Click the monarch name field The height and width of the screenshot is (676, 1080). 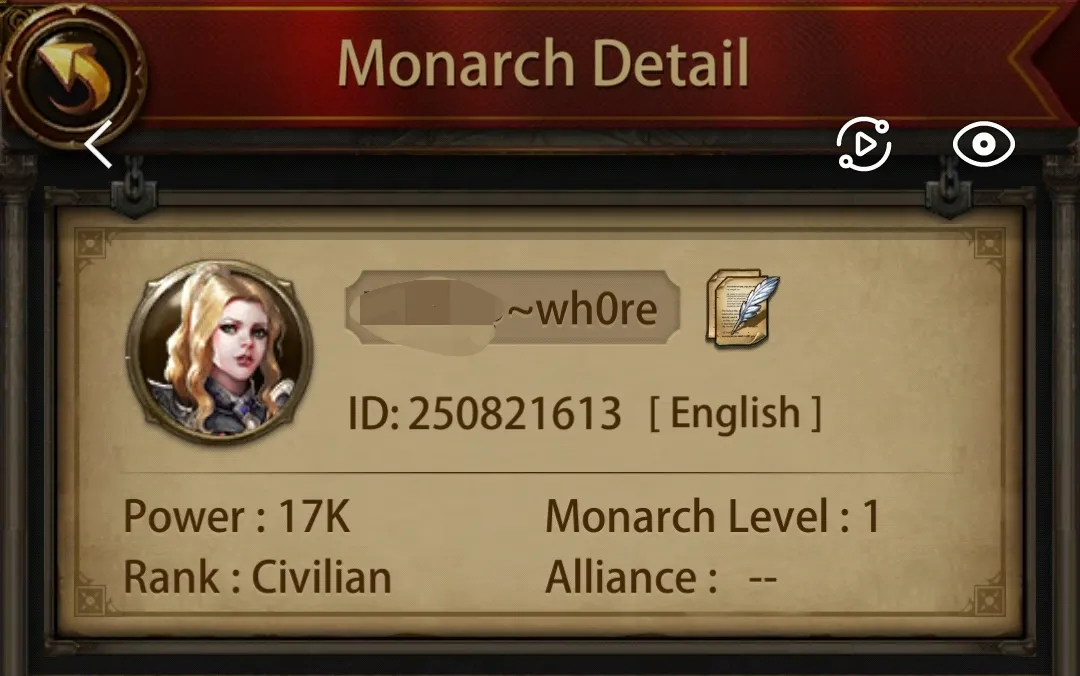tap(513, 308)
